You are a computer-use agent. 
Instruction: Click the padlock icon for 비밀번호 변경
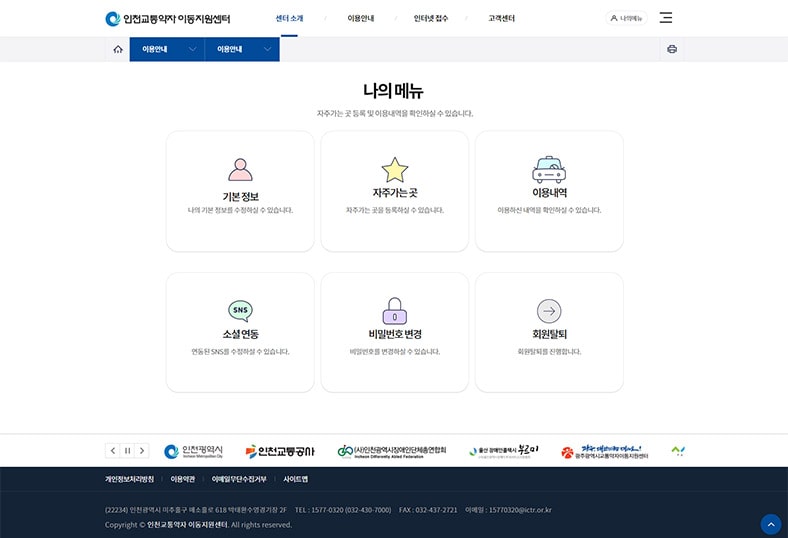(394, 310)
